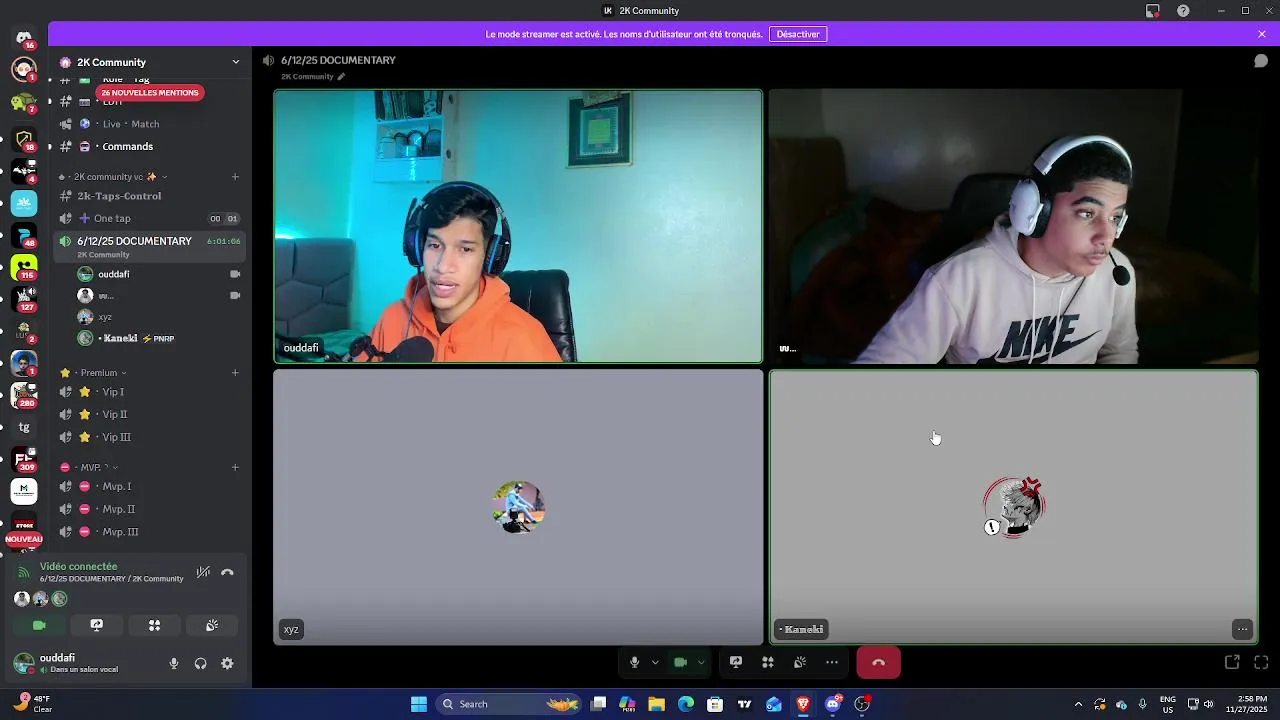Join the Vip III voice channel
The width and height of the screenshot is (1280, 720).
tap(150, 437)
